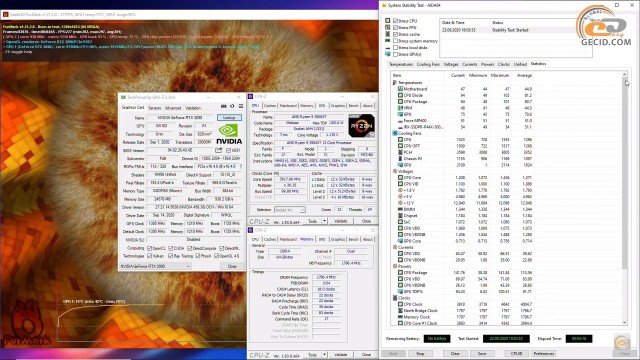Click Validate in upper CPU-Z window
The width and height of the screenshot is (640, 360).
click(x=340, y=221)
